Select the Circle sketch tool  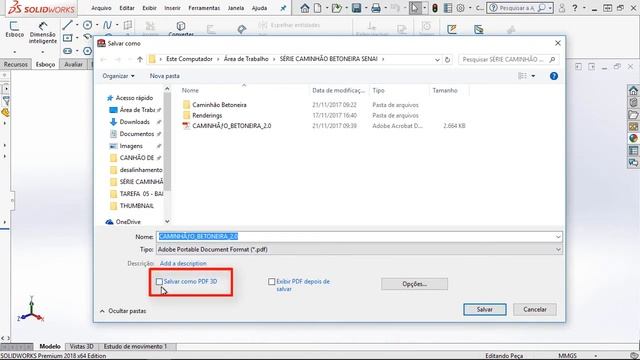(x=87, y=25)
